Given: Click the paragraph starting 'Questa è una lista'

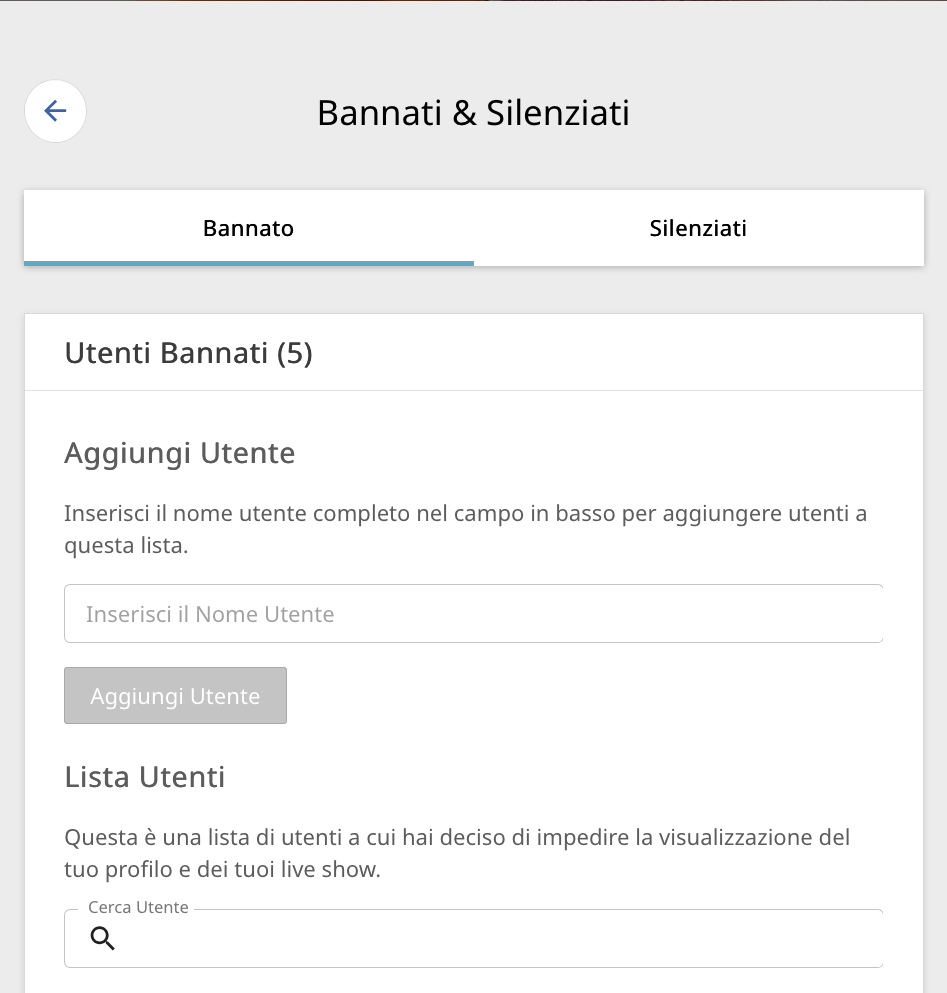Looking at the screenshot, I should click(457, 853).
